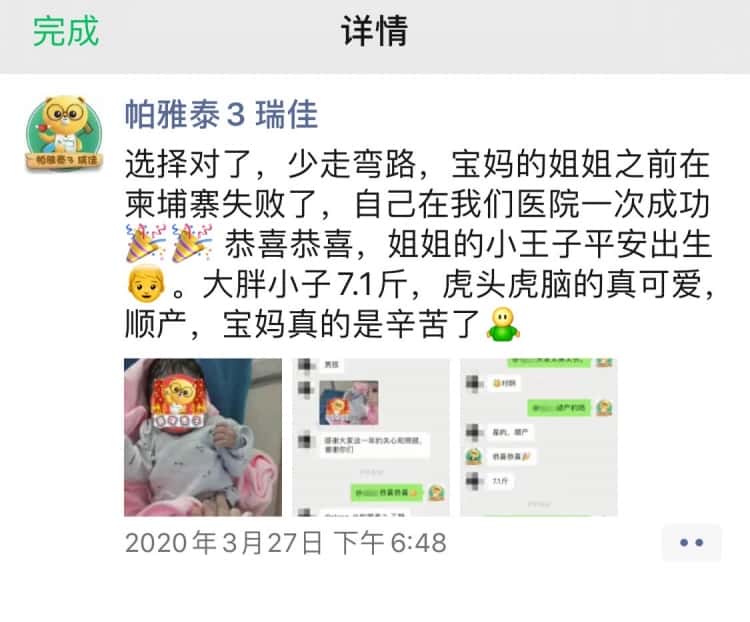Click the text line 恭喜恭喜，姐姐的小王子平安出生
Viewport: 750px width, 622px height.
click(x=468, y=244)
